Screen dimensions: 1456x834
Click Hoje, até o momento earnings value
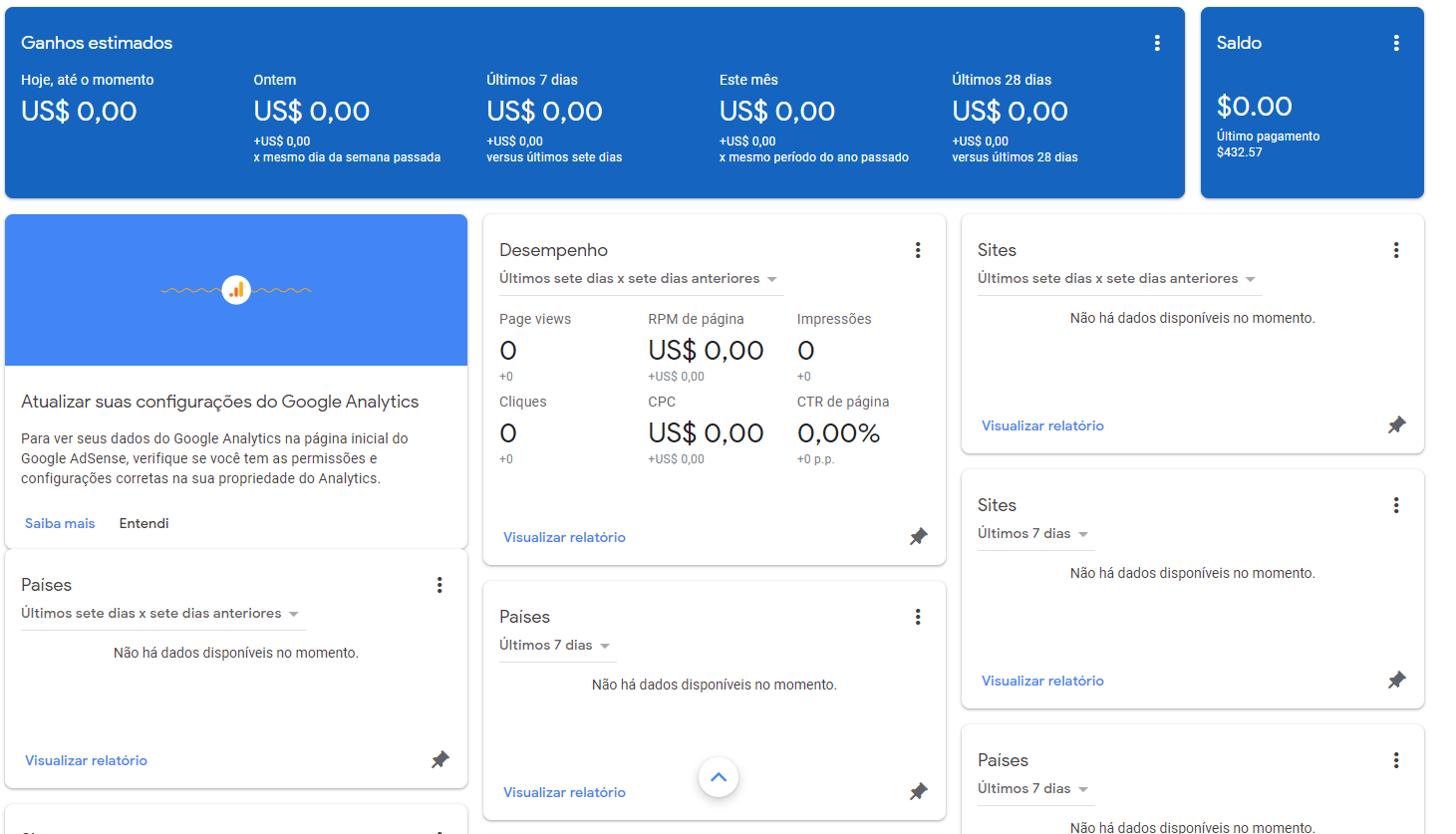pyautogui.click(x=79, y=112)
